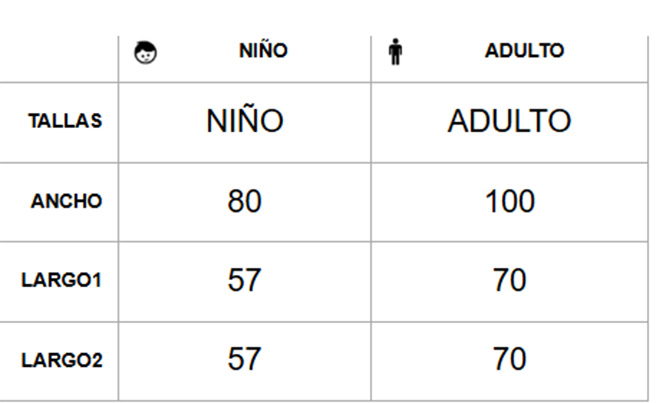Click the child face icon
The width and height of the screenshot is (666, 403).
146,53
